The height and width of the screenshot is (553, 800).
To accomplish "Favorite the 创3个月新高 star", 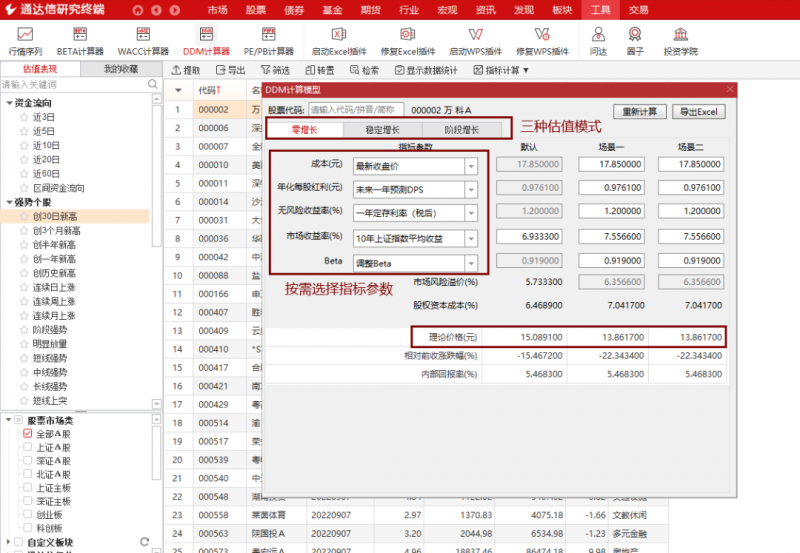I will coord(24,231).
